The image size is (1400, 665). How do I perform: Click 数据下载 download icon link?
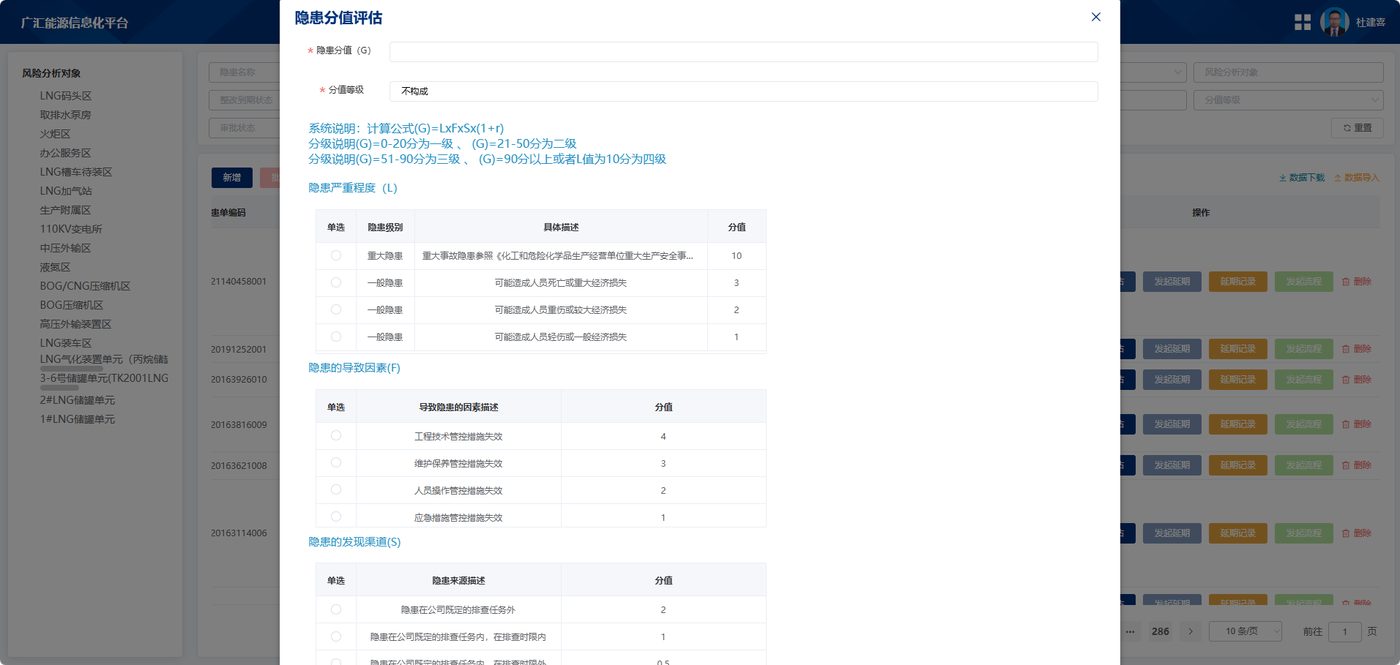point(1302,178)
